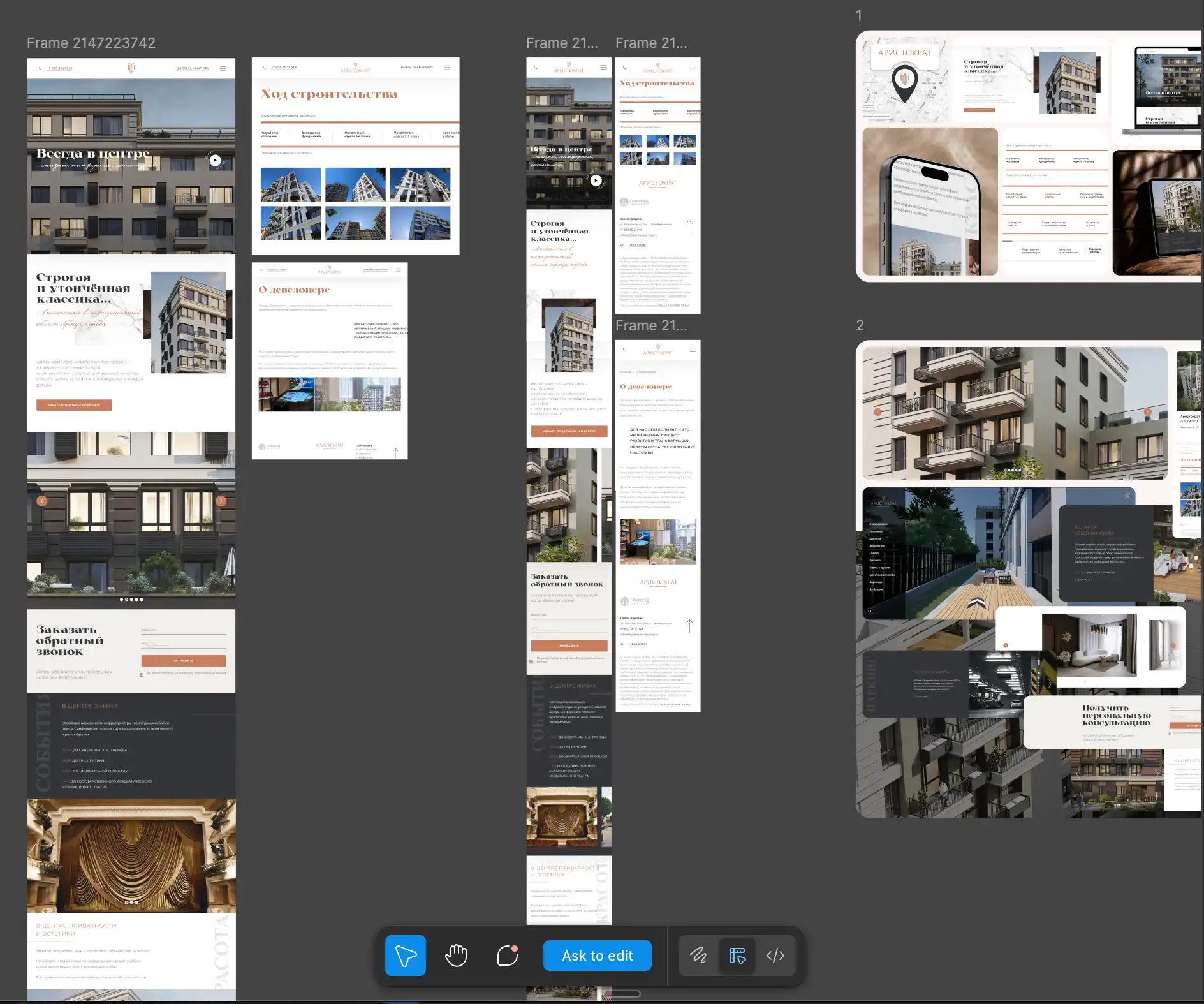Open hamburger menu in first mobile frame
Image resolution: width=1204 pixels, height=1004 pixels.
pos(603,68)
